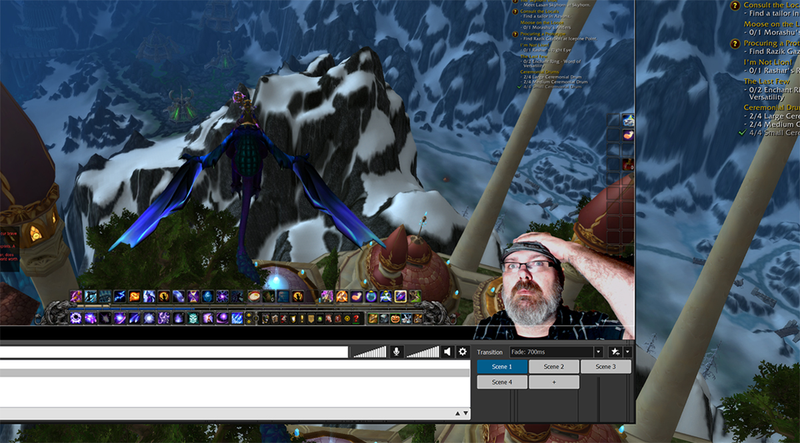Use the pink character ability icon
Viewport: 800px width, 443px height.
tap(327, 296)
